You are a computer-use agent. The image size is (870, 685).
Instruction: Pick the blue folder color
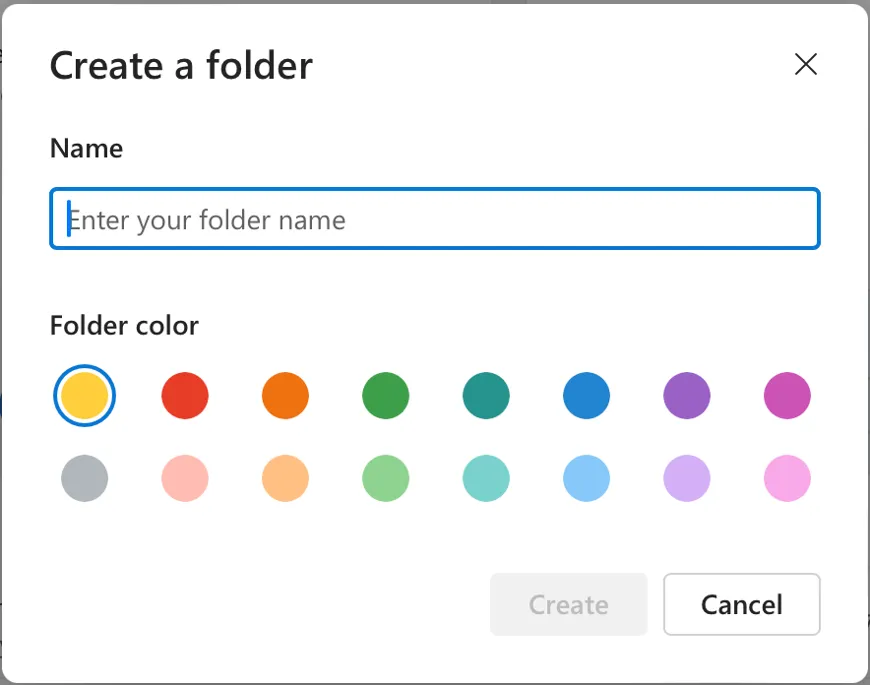[x=587, y=396]
